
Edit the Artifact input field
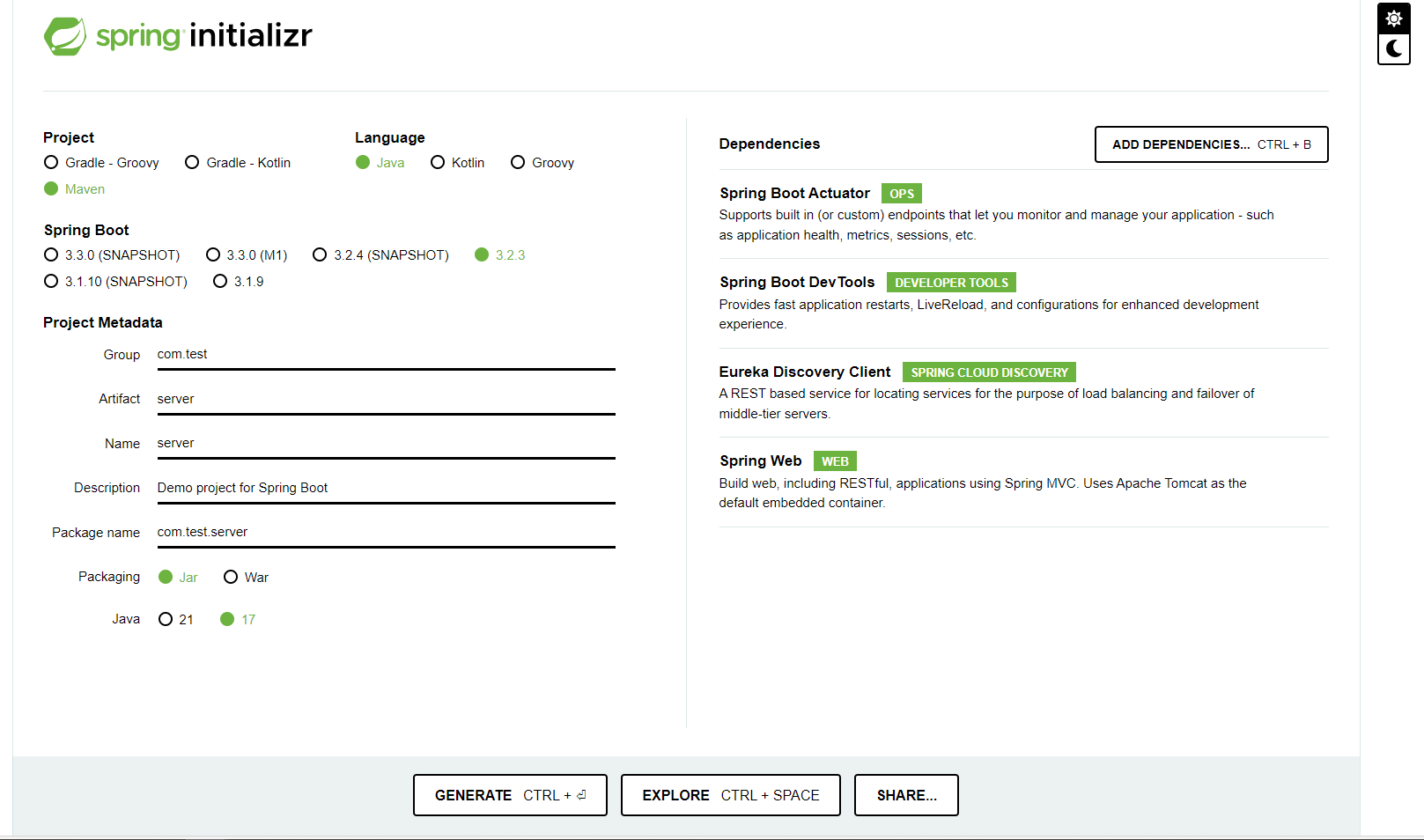(x=386, y=399)
